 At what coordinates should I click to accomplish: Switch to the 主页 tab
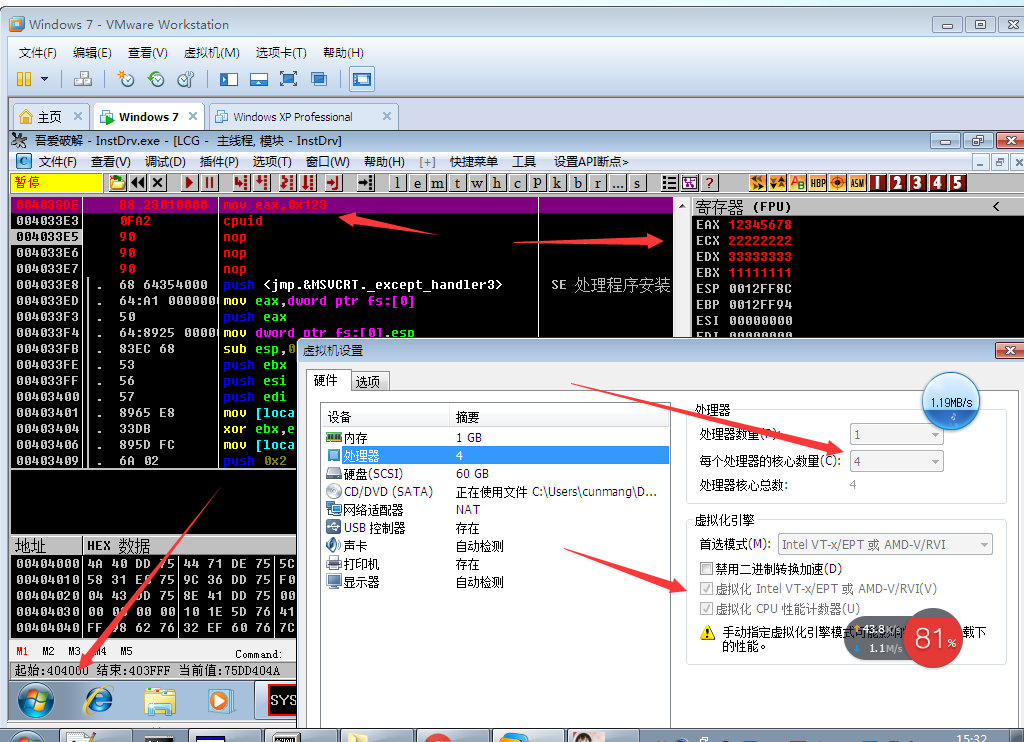pyautogui.click(x=50, y=117)
